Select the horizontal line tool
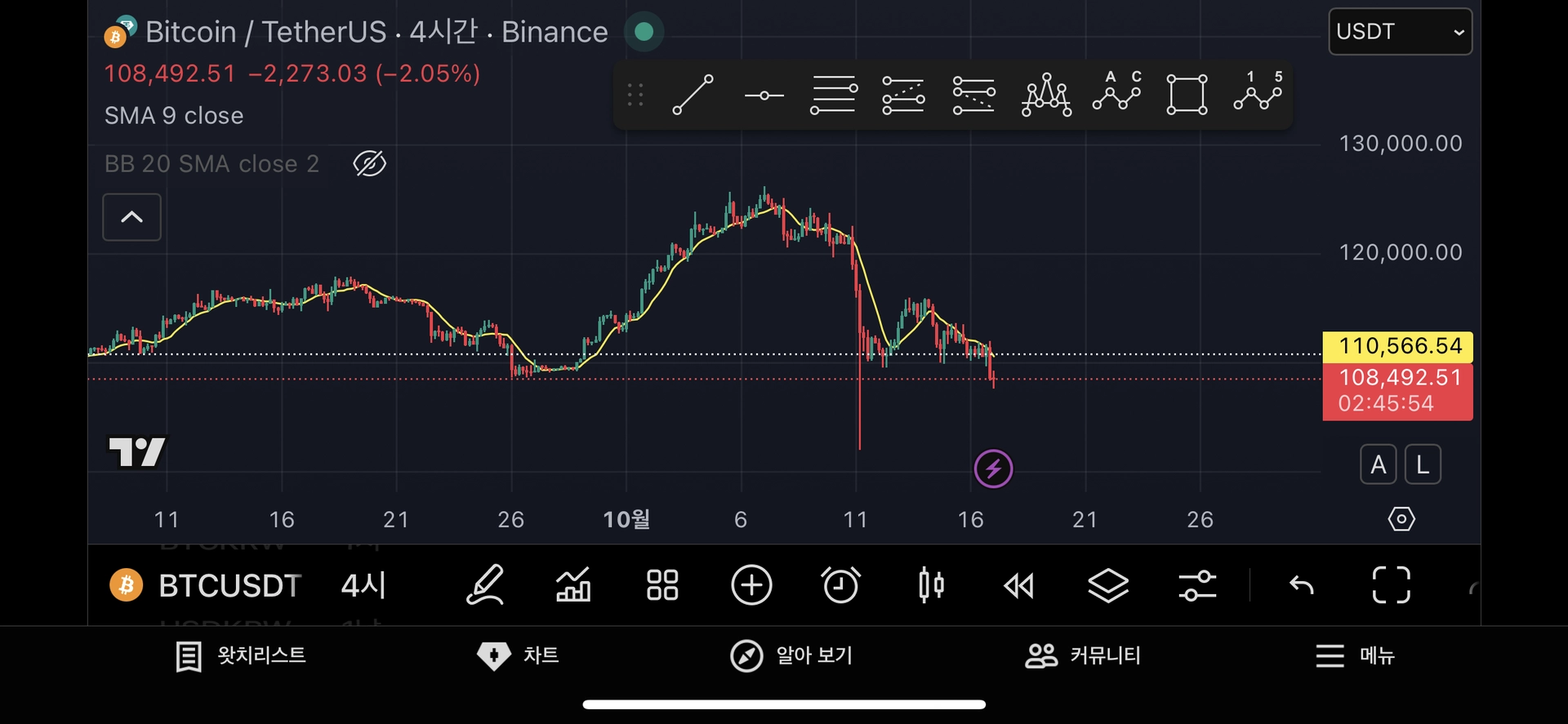Image resolution: width=1568 pixels, height=724 pixels. pyautogui.click(x=764, y=95)
